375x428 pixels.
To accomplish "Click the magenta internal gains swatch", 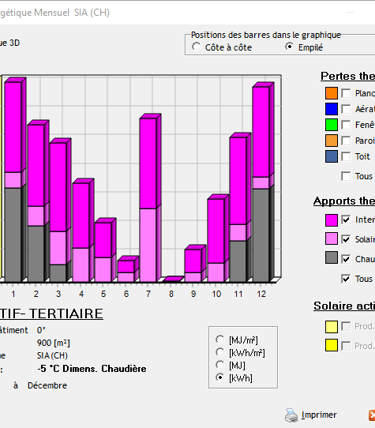I will (331, 220).
